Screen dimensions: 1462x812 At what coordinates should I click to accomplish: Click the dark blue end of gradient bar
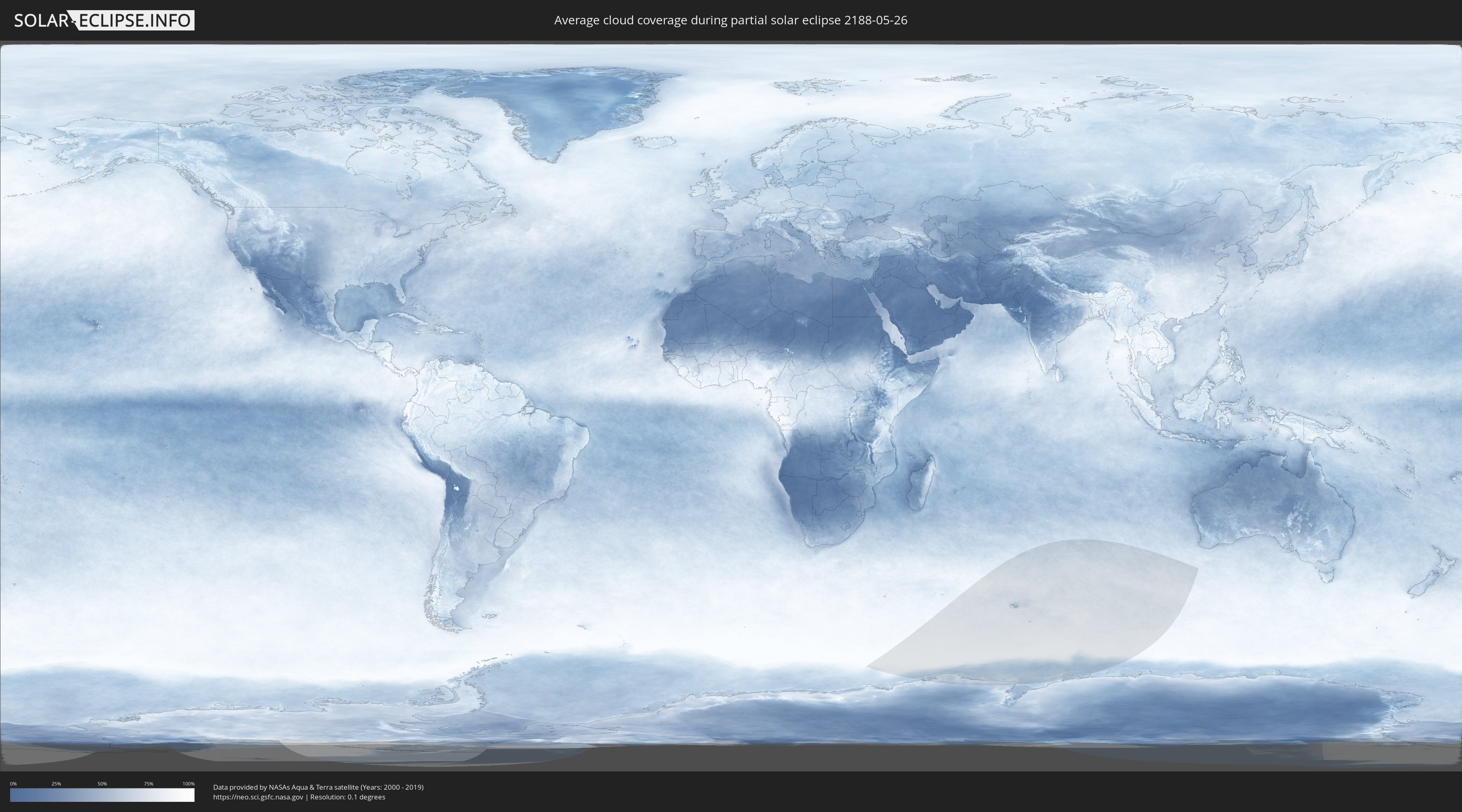click(x=15, y=795)
